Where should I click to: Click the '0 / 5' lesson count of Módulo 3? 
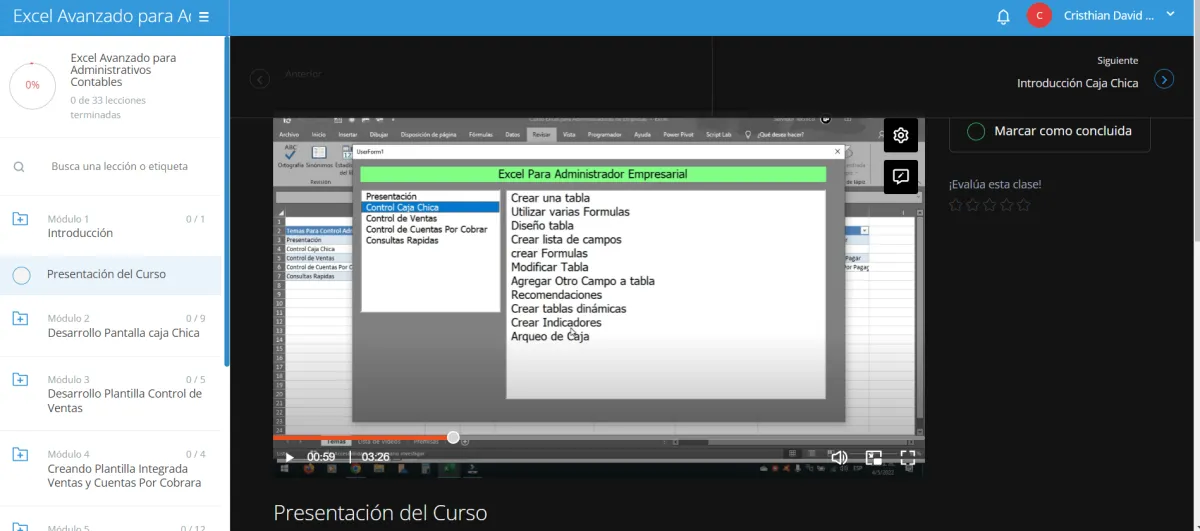(195, 379)
